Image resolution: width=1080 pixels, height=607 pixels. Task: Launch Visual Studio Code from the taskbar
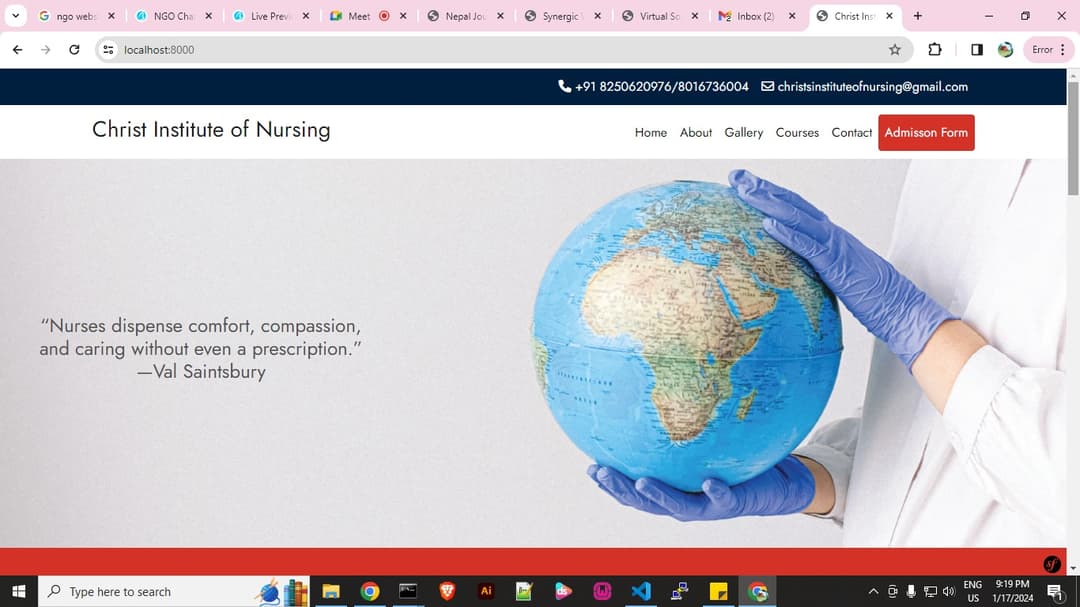(x=641, y=591)
